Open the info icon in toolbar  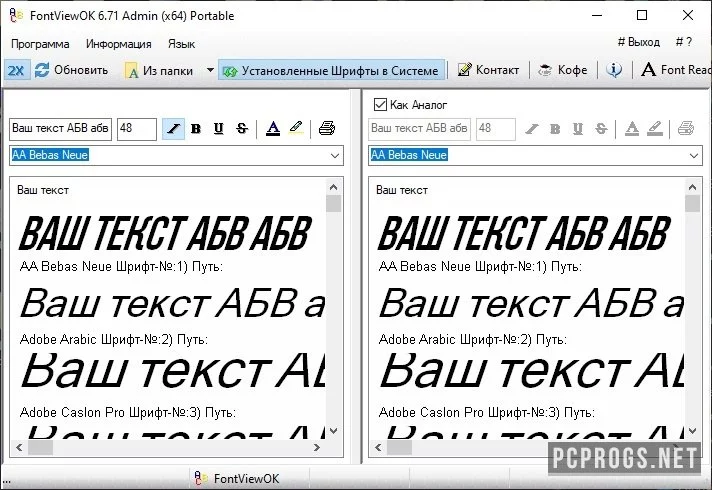click(614, 69)
